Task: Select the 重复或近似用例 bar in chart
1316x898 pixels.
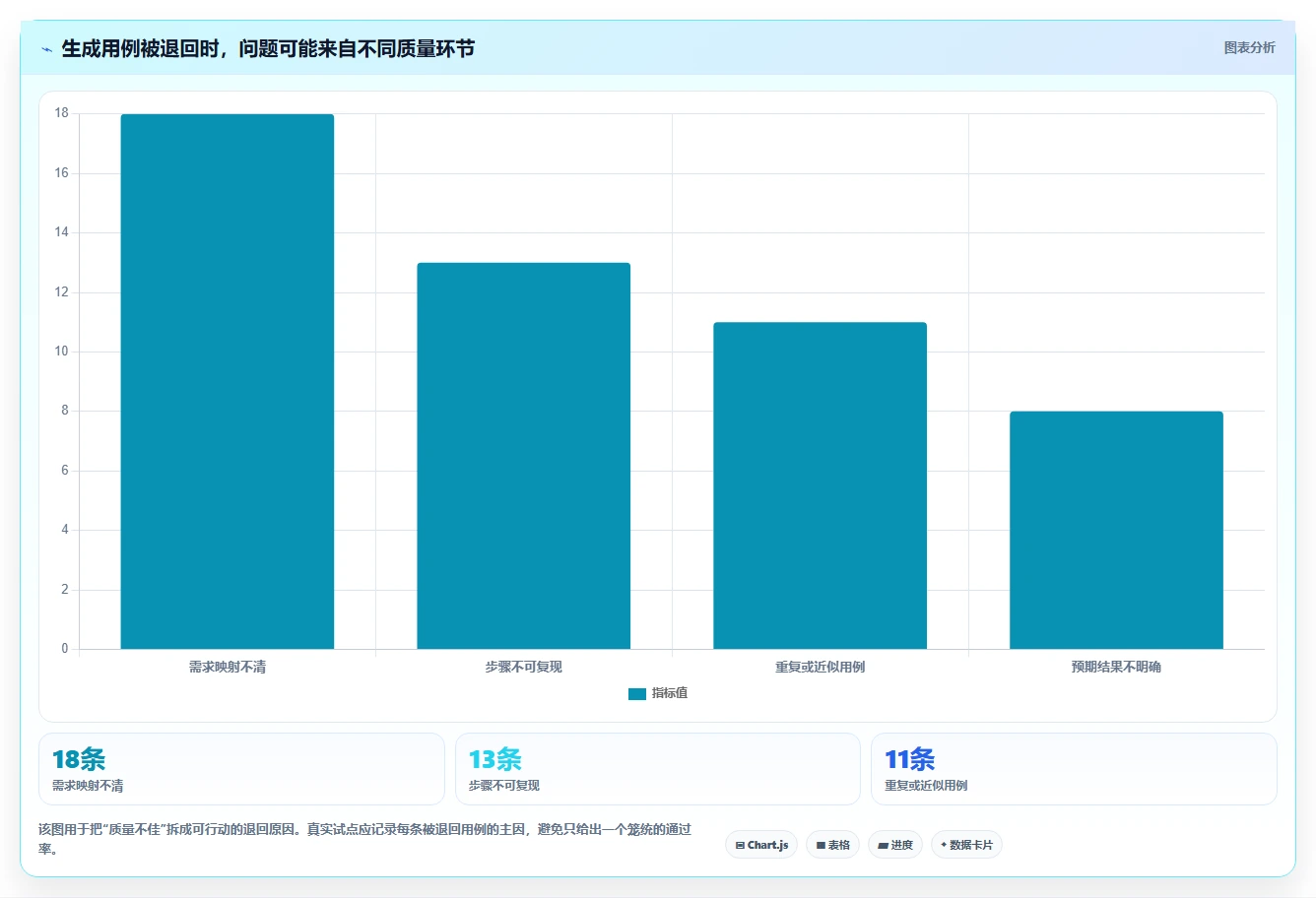Action: (820, 485)
